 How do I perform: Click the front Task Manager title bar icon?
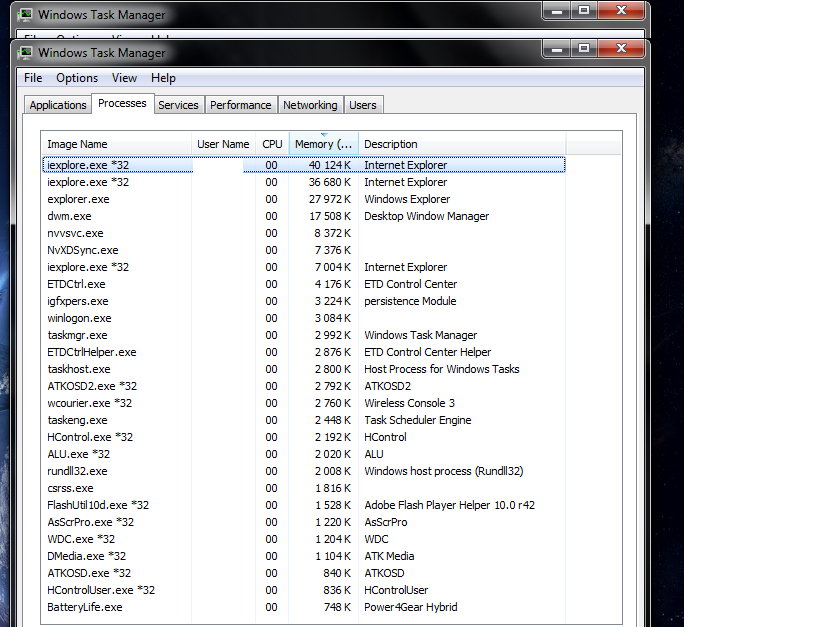click(x=26, y=53)
